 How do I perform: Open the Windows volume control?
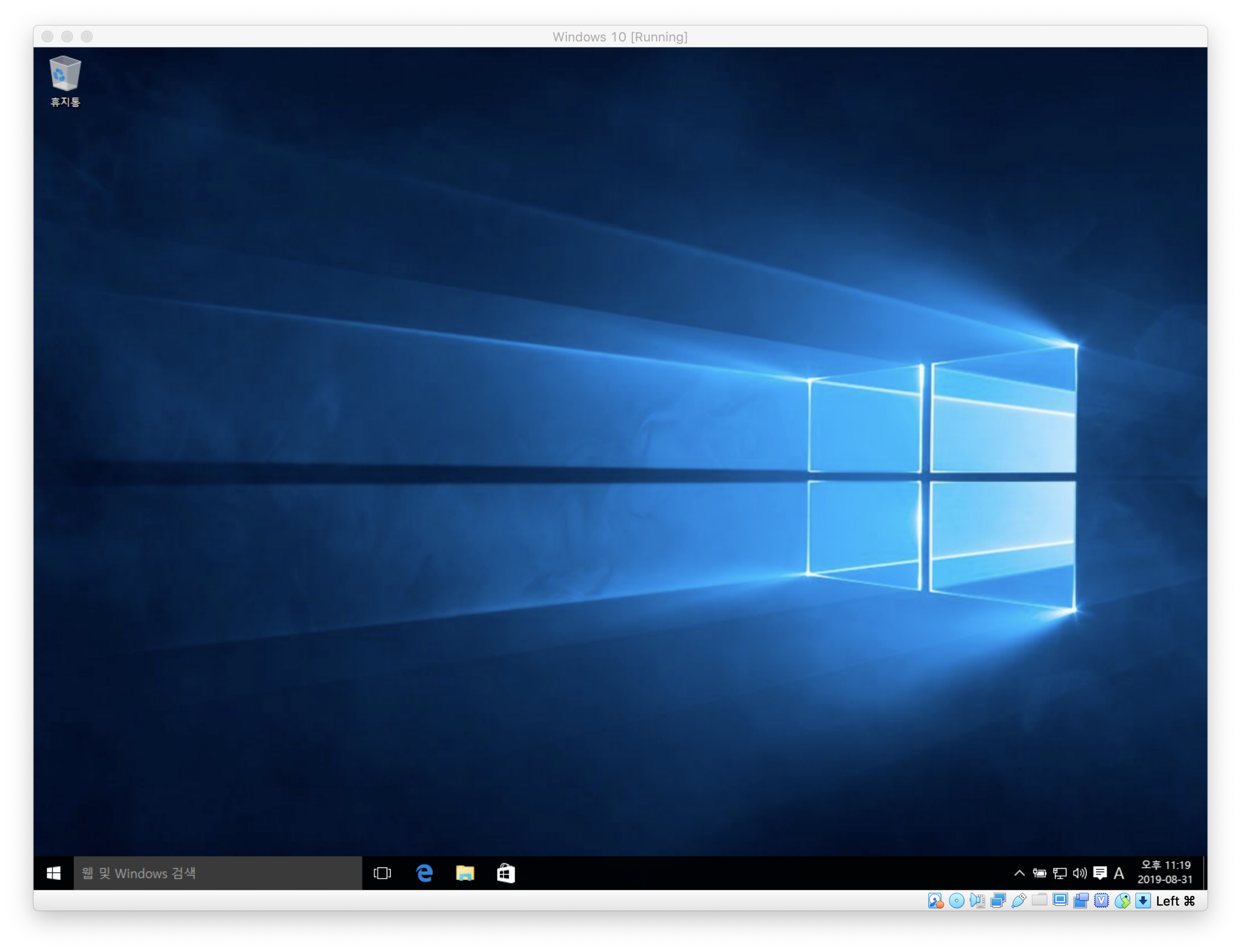click(x=1080, y=873)
